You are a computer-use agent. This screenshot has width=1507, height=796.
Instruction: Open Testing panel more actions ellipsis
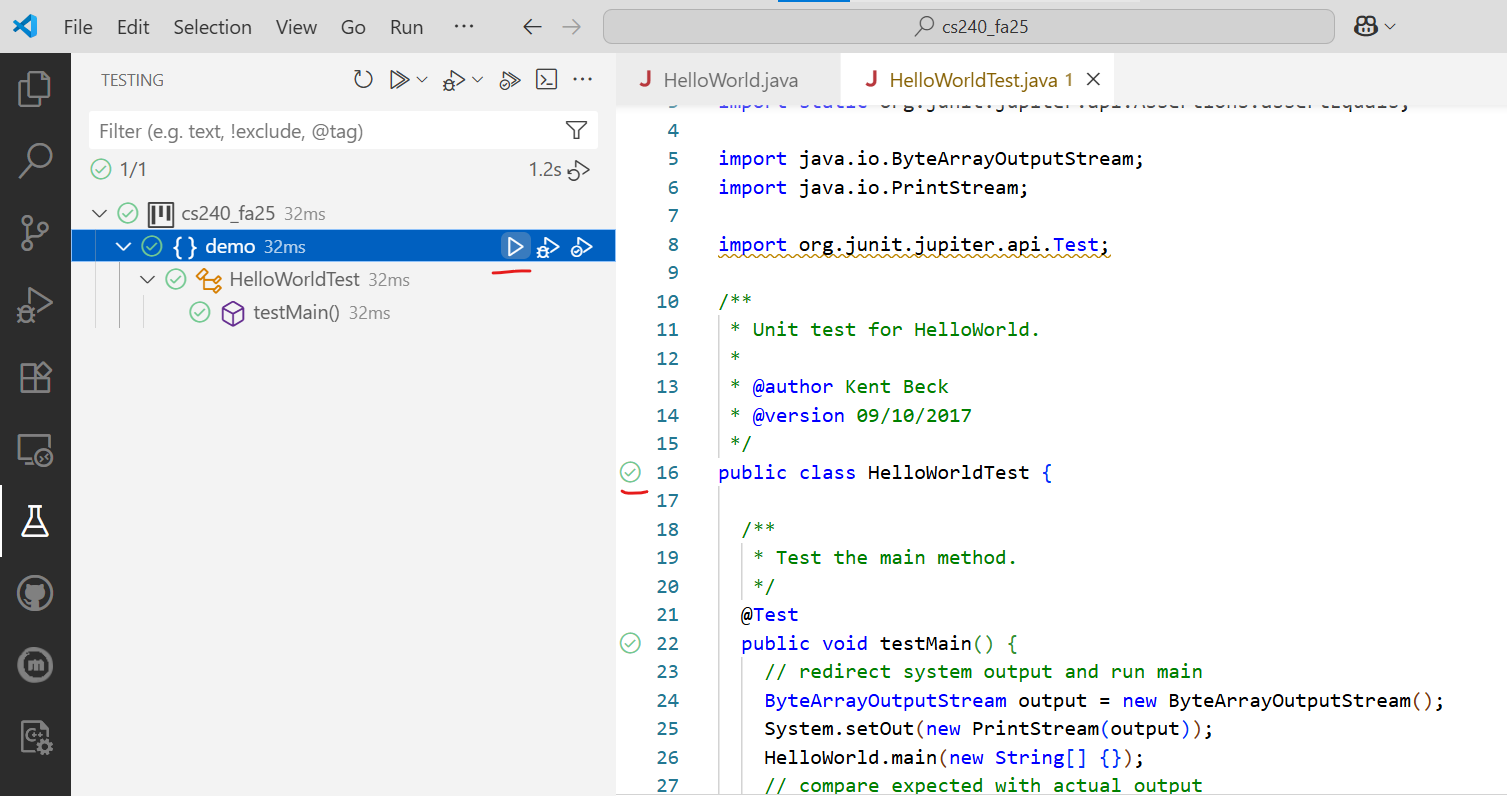click(583, 80)
